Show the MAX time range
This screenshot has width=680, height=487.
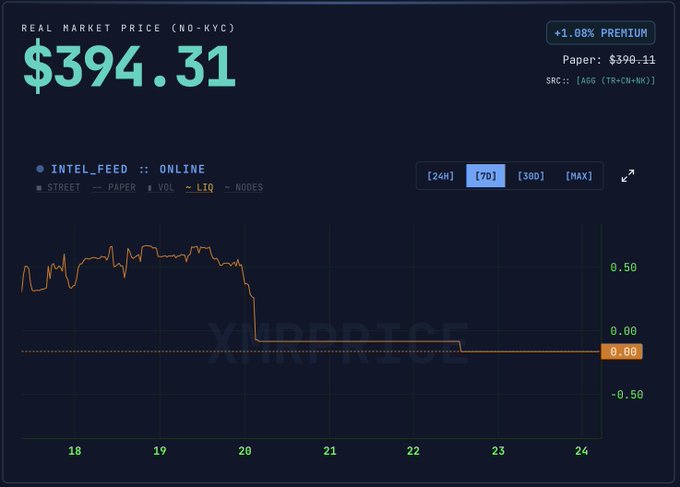point(579,176)
